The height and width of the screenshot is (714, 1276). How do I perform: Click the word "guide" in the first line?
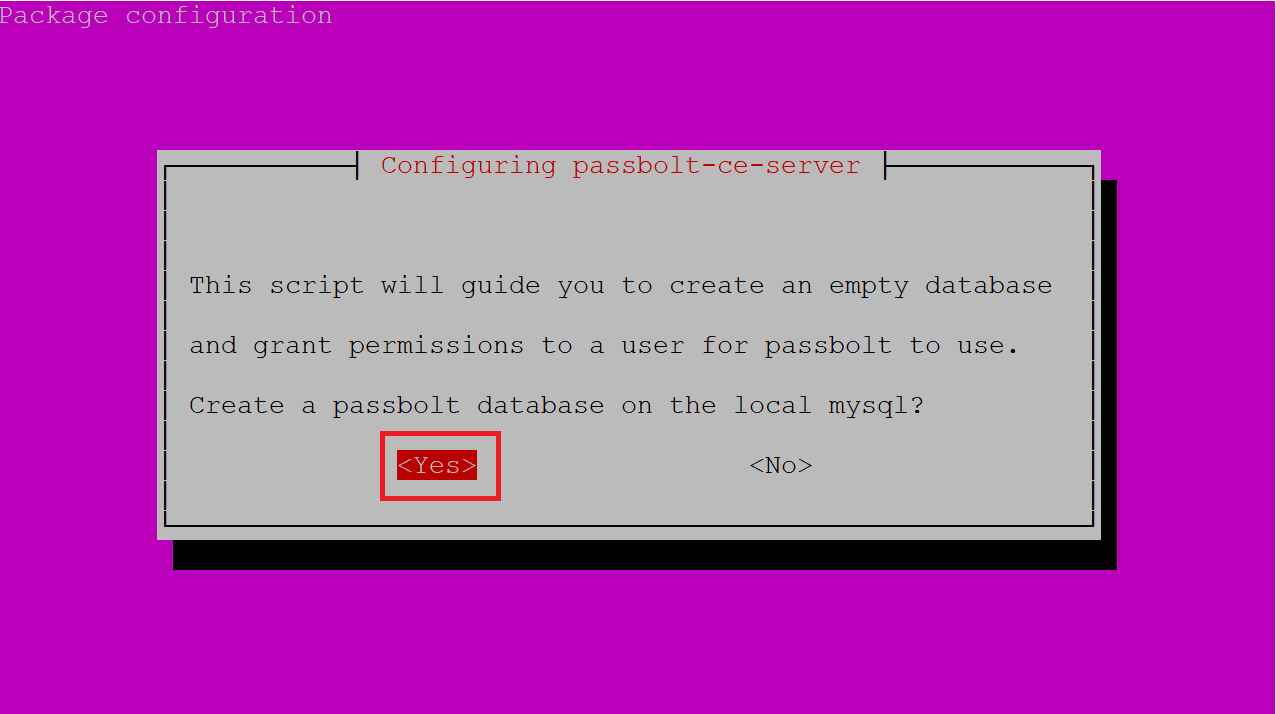500,287
